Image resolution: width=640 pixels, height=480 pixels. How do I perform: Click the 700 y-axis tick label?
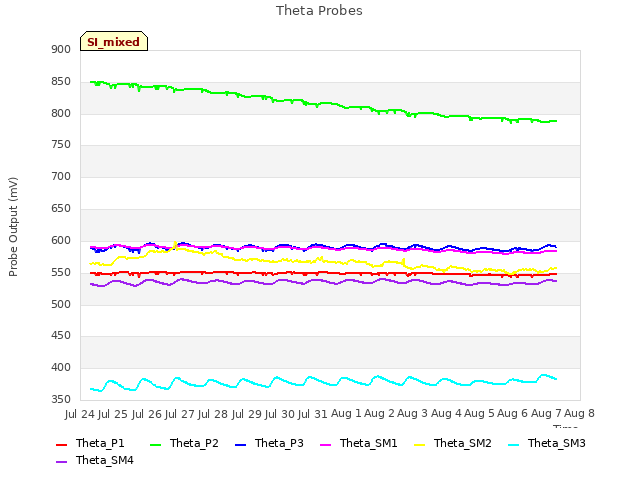(x=61, y=176)
